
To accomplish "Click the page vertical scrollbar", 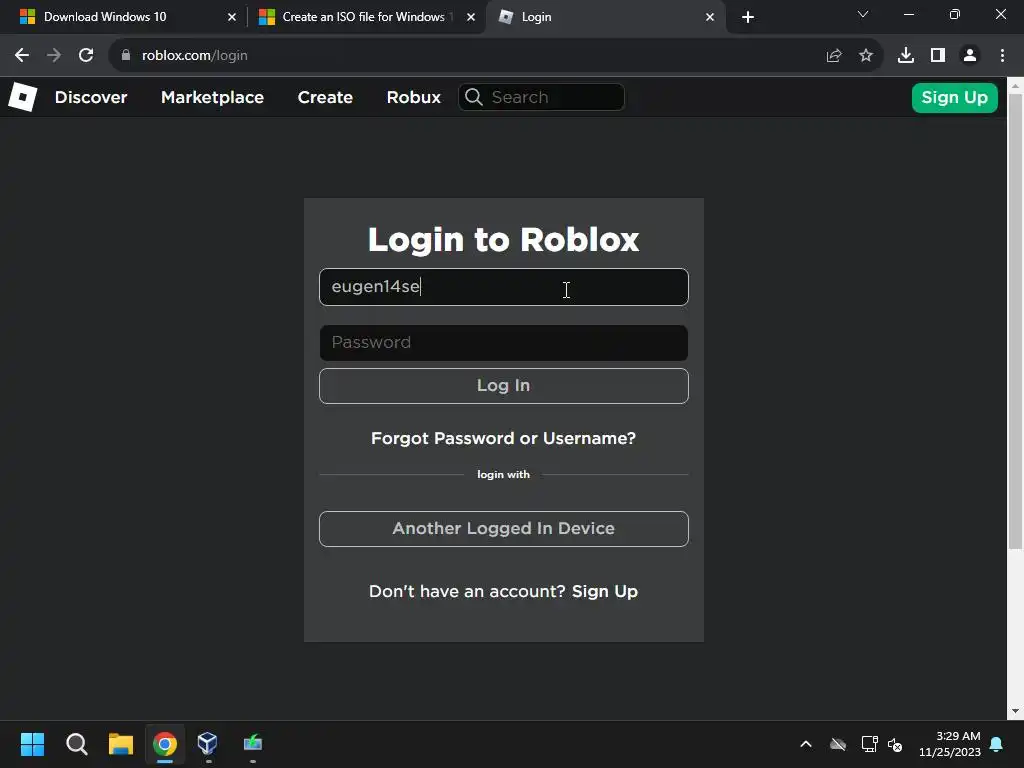I will point(1015,321).
